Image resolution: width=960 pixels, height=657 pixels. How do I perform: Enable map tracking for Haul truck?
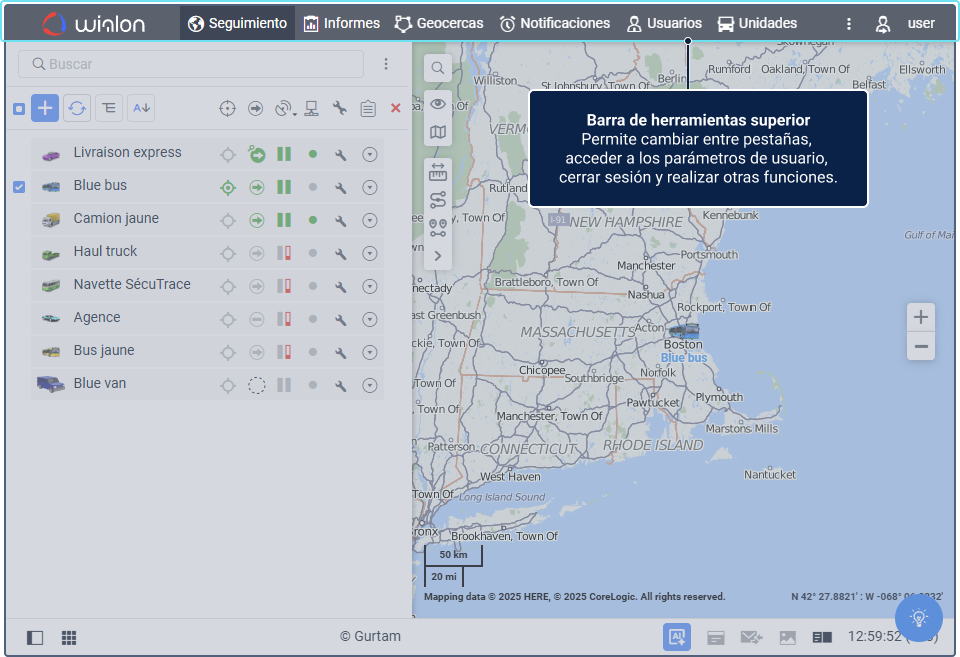coord(228,254)
